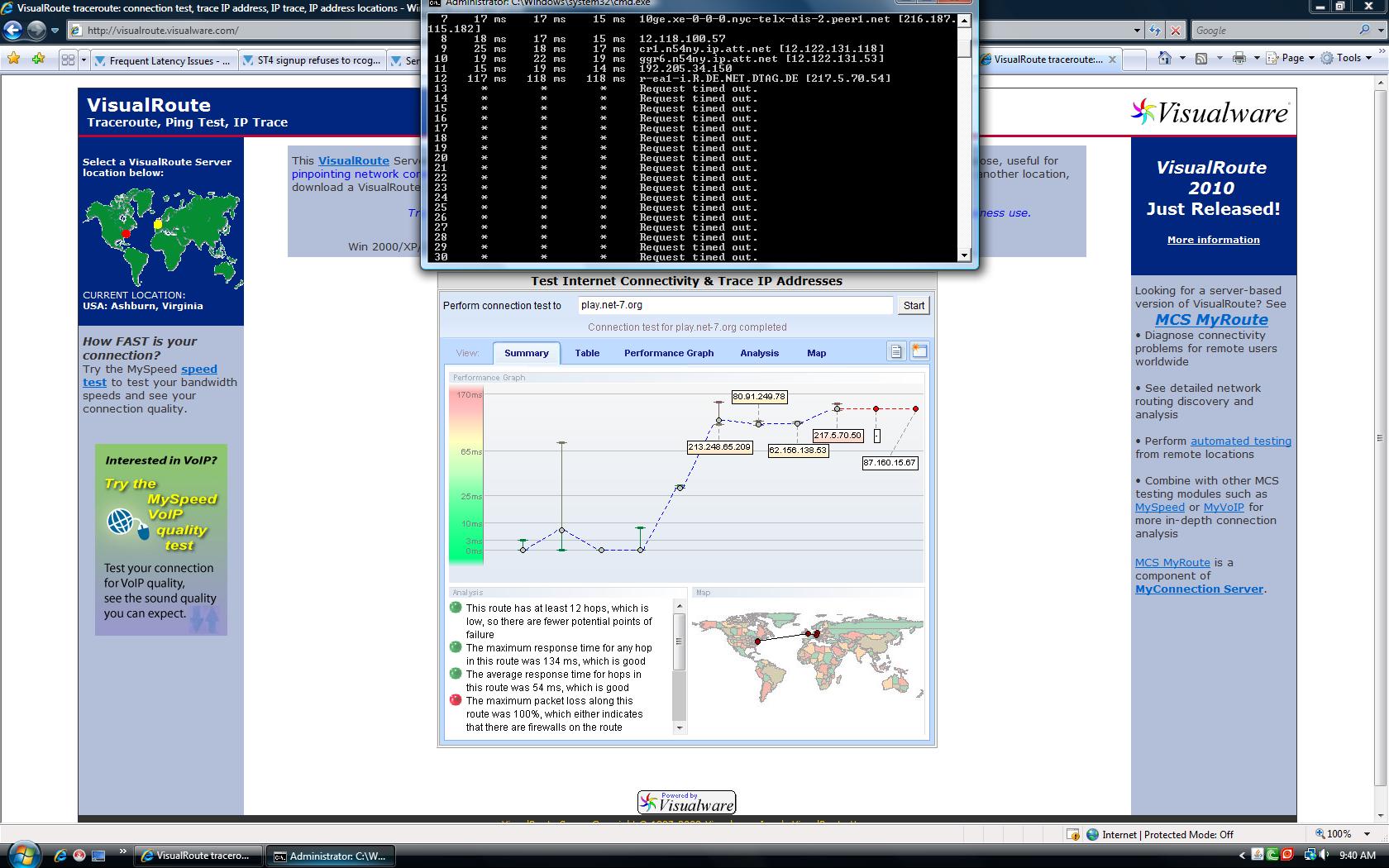1389x868 pixels.
Task: Click the 80.91.249.78 hop label
Action: 759,397
